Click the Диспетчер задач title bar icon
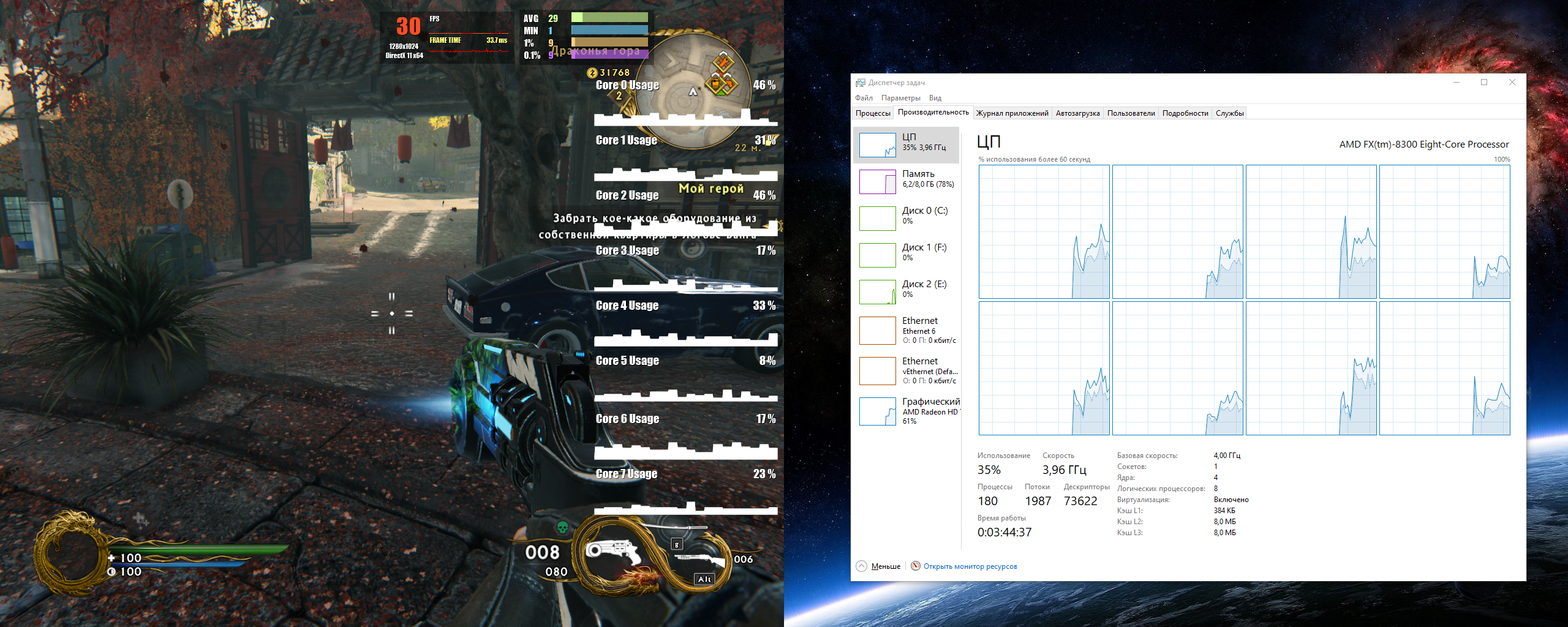Viewport: 1568px width, 627px height. coord(860,83)
